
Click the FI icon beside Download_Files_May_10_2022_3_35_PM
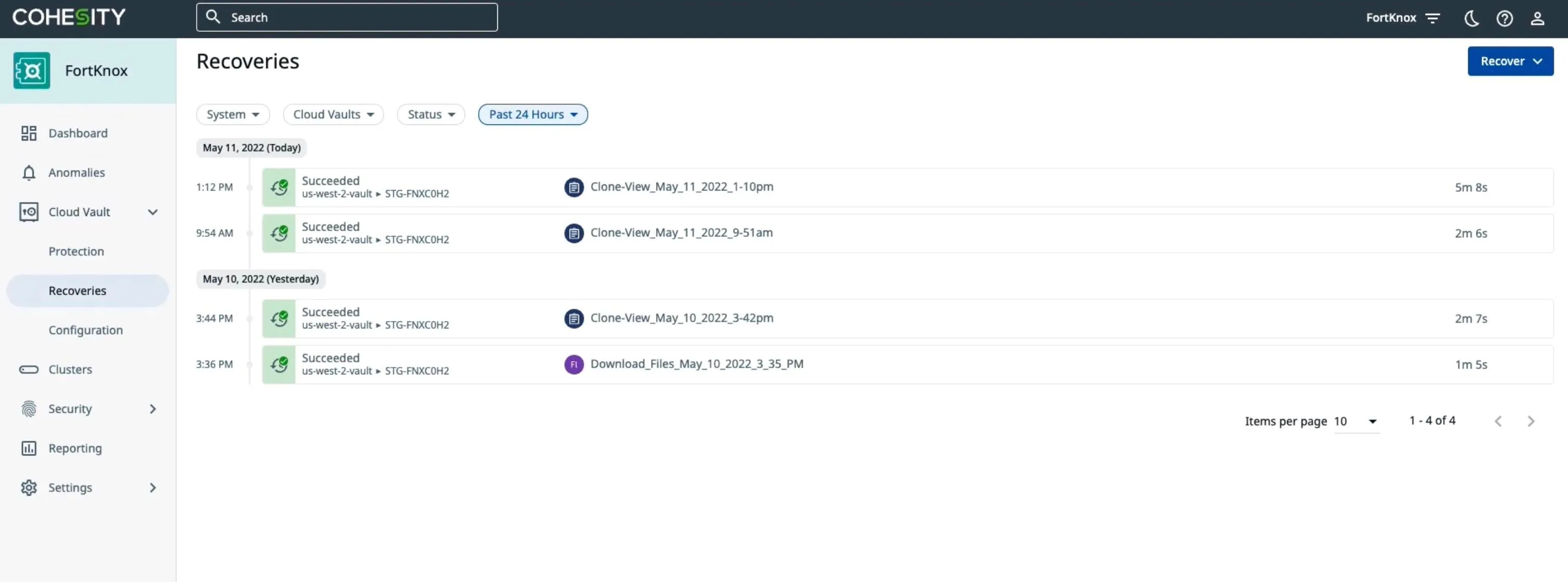pyautogui.click(x=573, y=365)
